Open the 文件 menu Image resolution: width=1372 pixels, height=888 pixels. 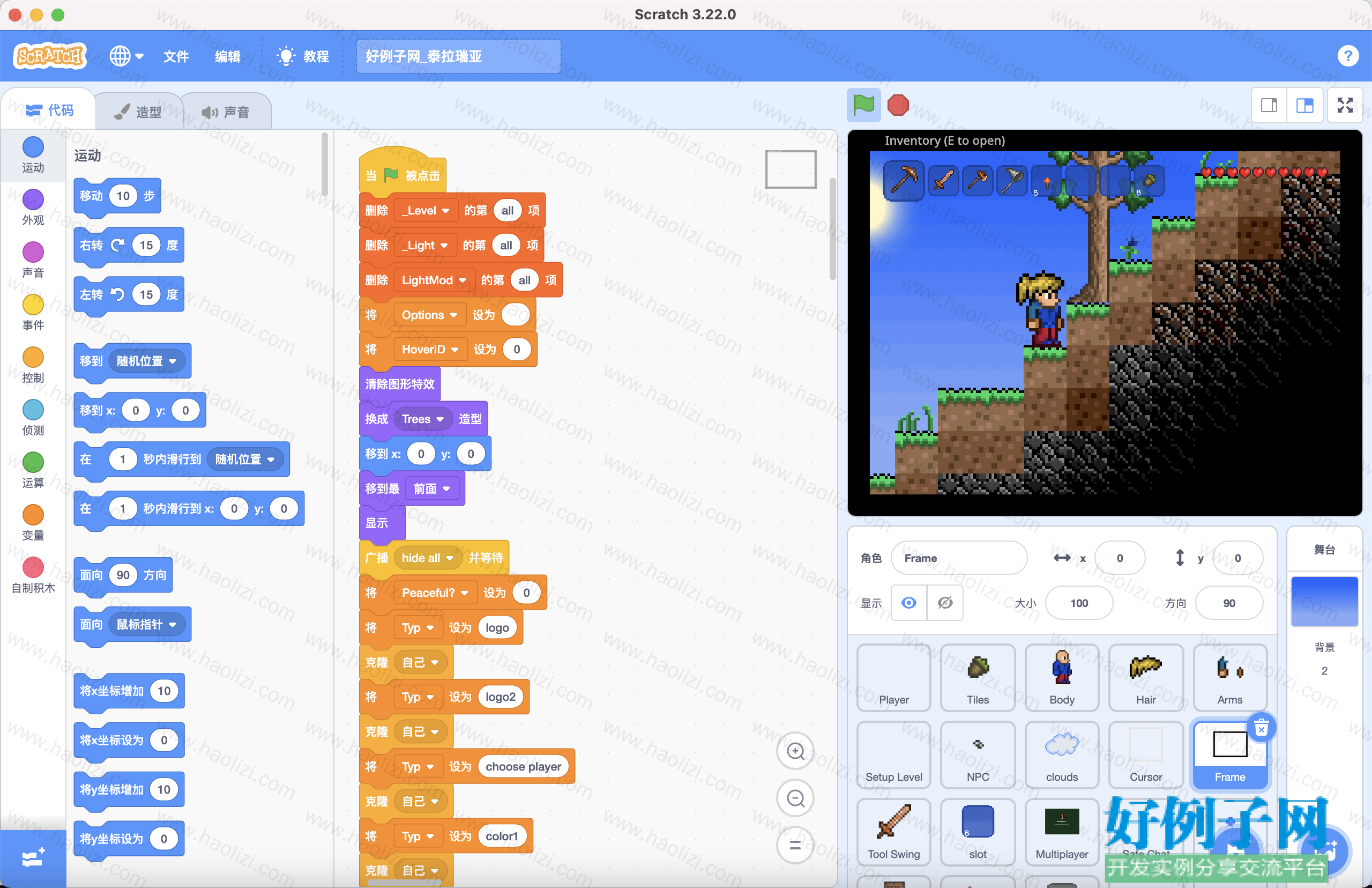point(176,56)
